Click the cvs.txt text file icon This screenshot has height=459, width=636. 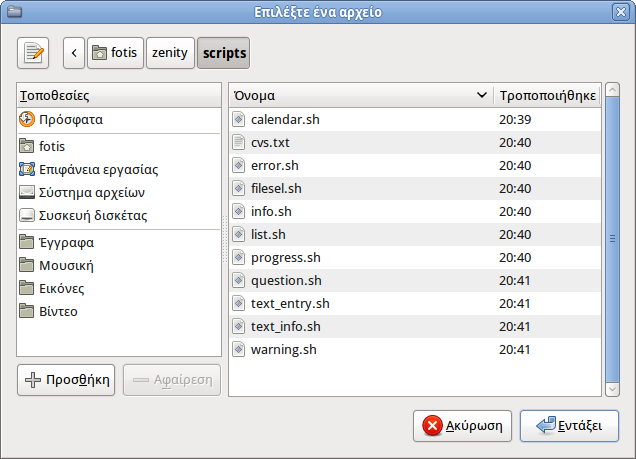pos(238,143)
